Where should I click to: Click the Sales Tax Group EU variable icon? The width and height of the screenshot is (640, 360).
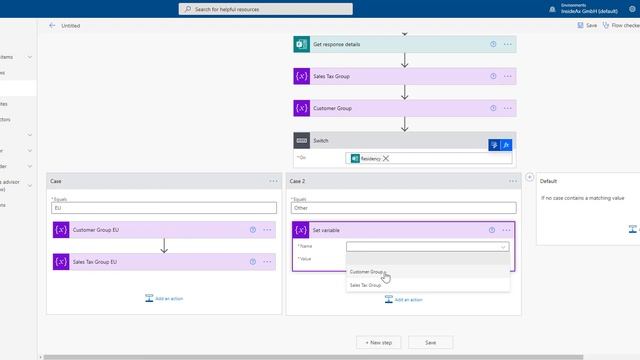tap(61, 262)
